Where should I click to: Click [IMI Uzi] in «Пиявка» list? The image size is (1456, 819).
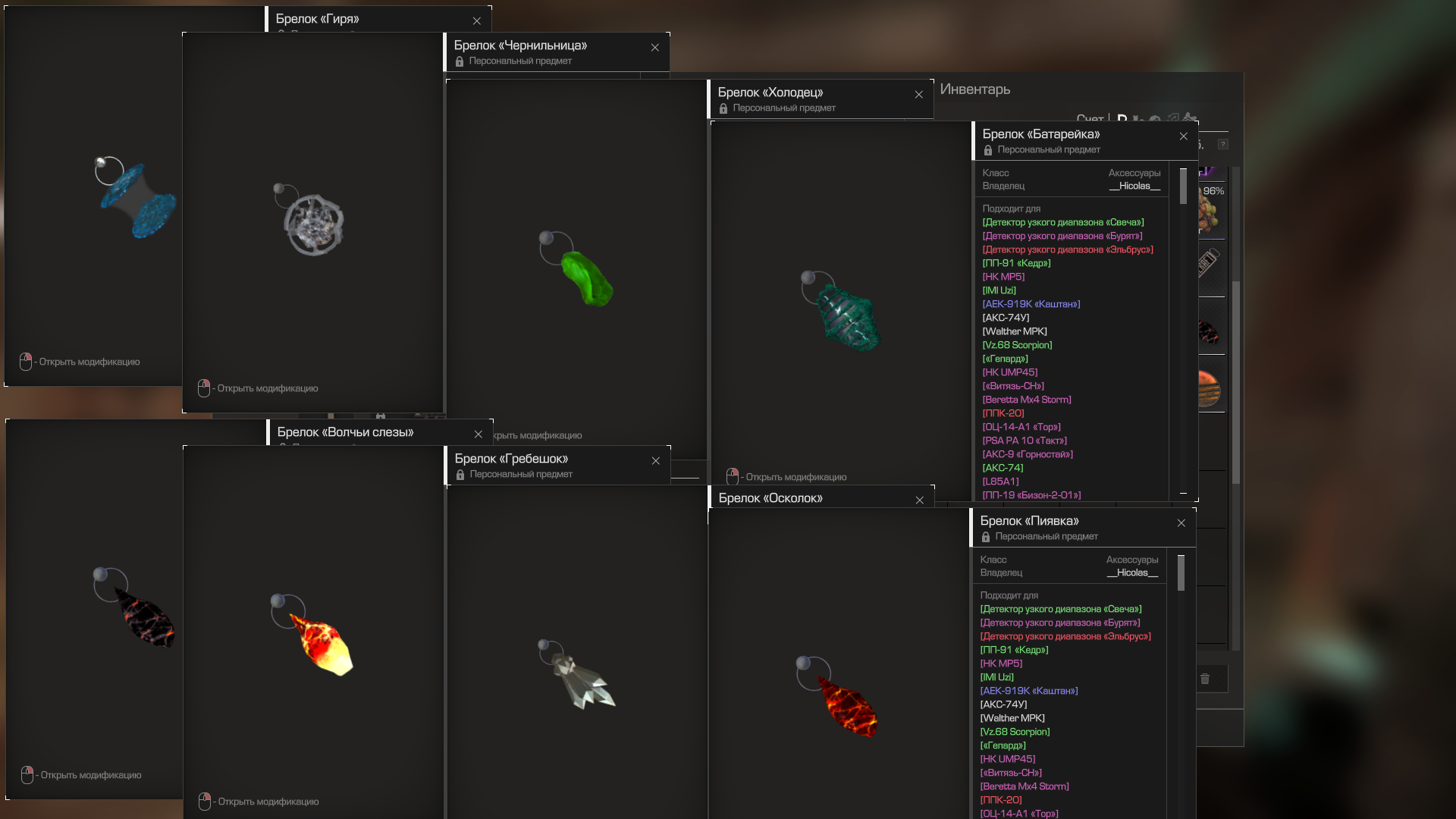(996, 678)
